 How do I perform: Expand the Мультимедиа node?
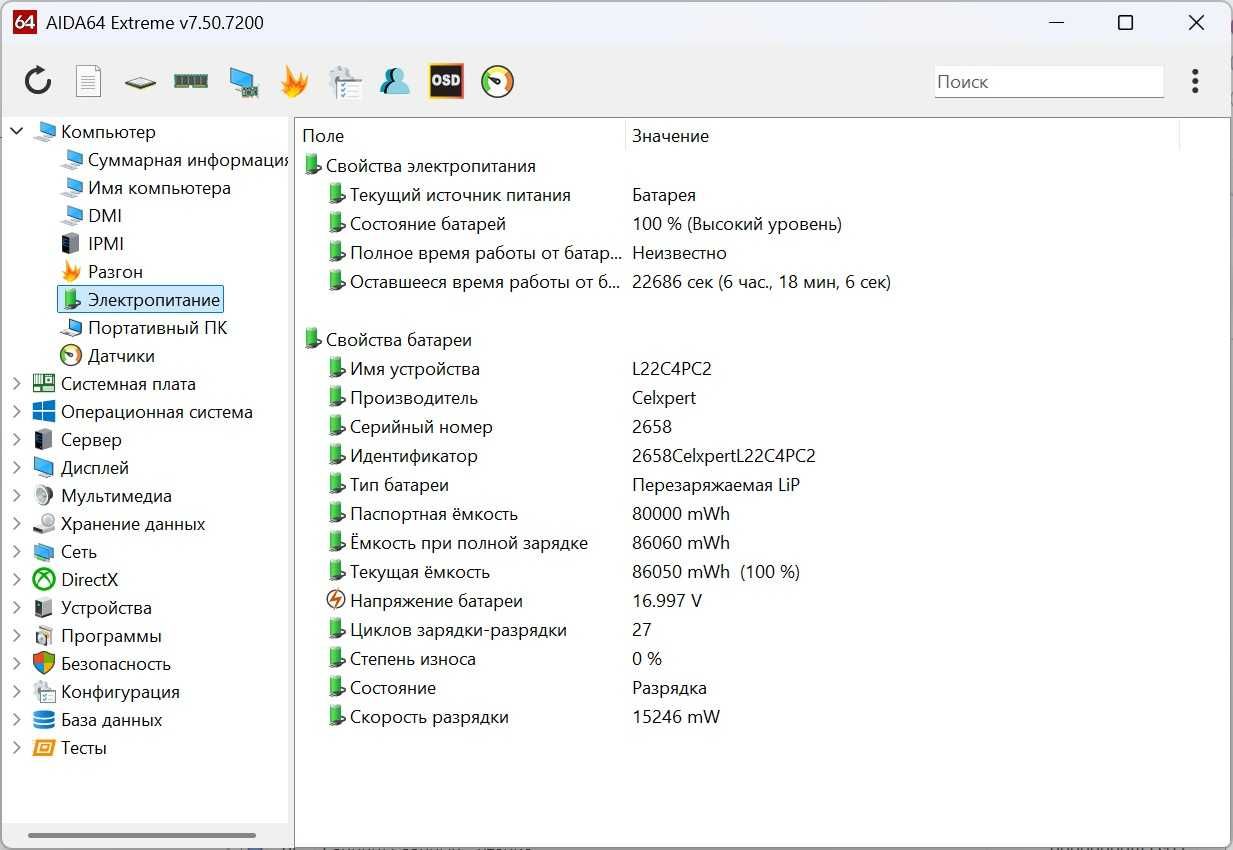point(16,495)
